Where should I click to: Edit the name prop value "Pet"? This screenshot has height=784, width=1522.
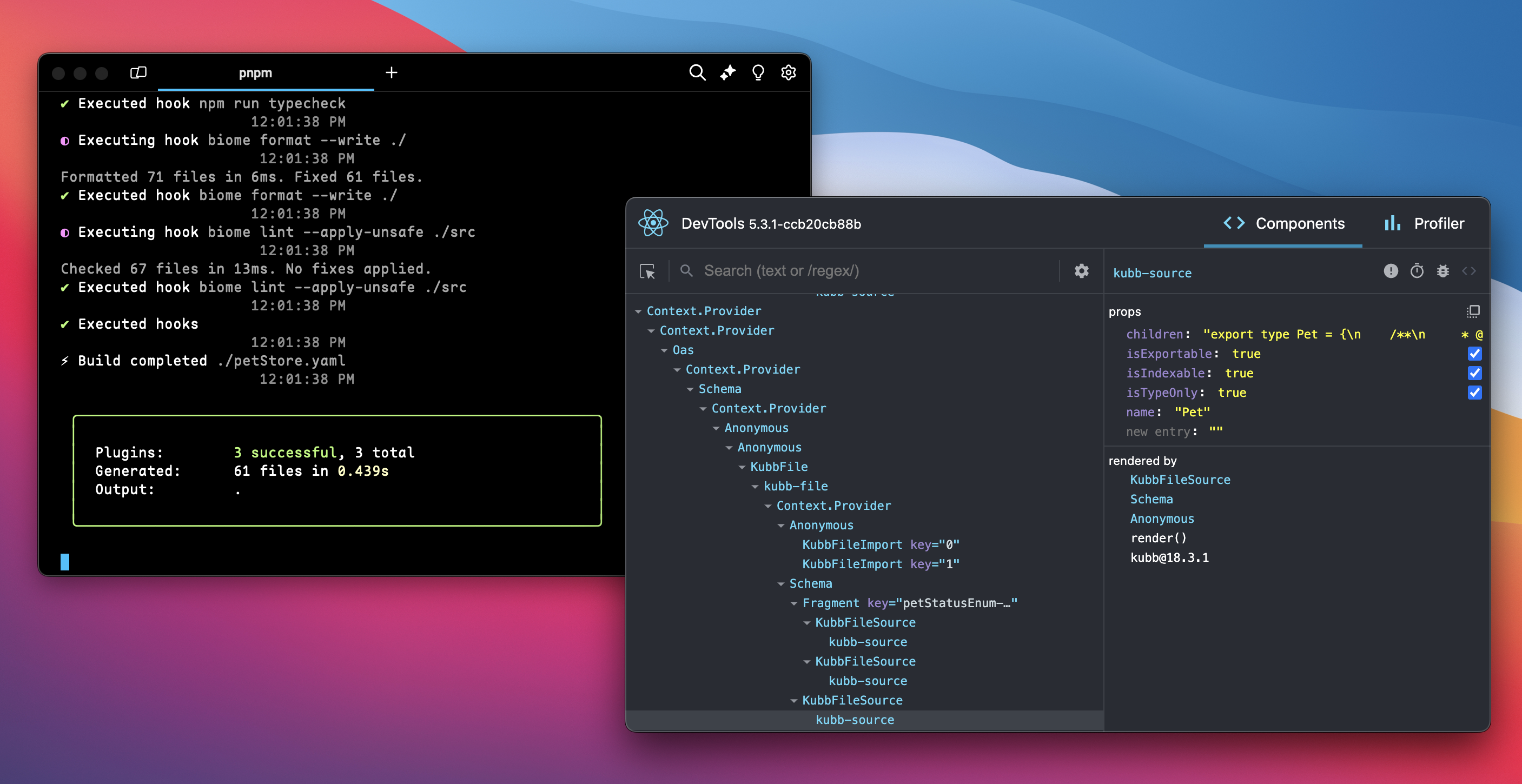click(x=1192, y=412)
